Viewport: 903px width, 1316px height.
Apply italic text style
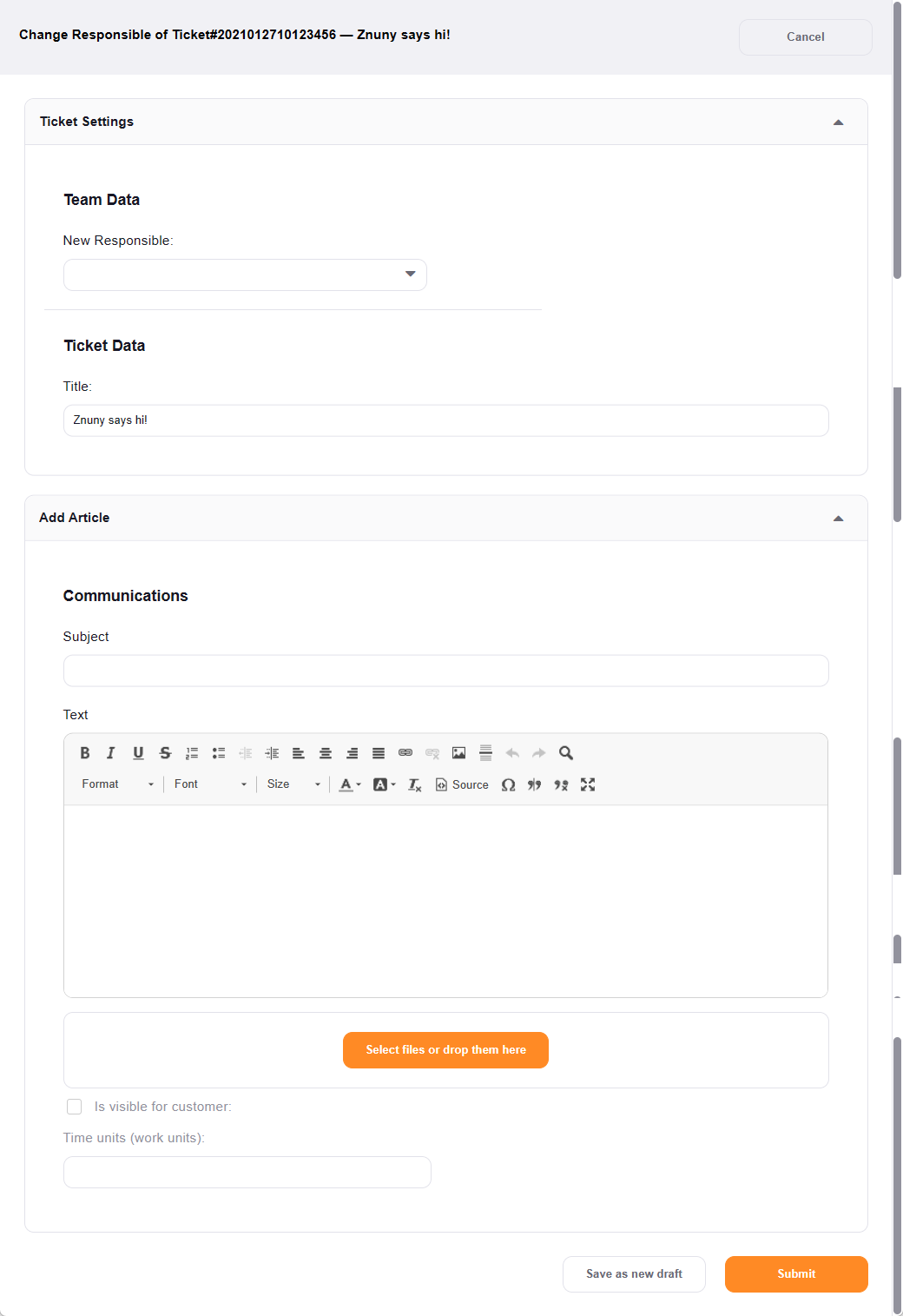(x=111, y=753)
